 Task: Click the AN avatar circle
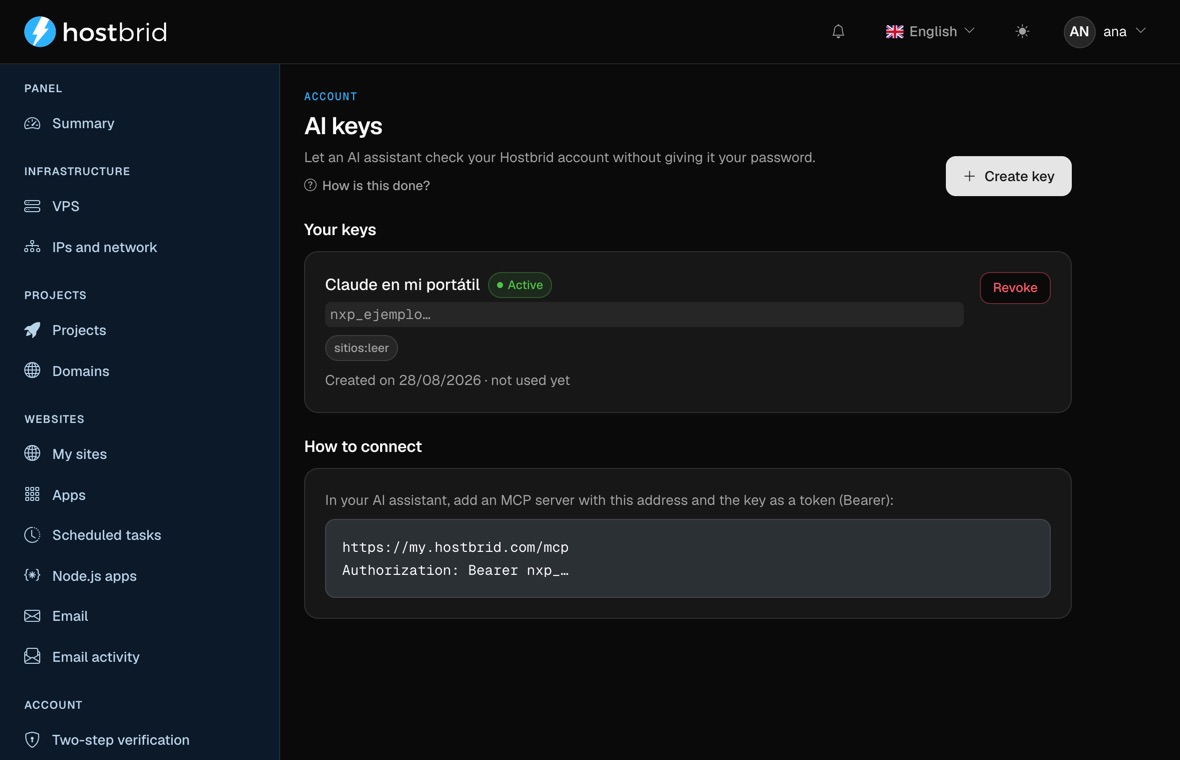pos(1078,32)
